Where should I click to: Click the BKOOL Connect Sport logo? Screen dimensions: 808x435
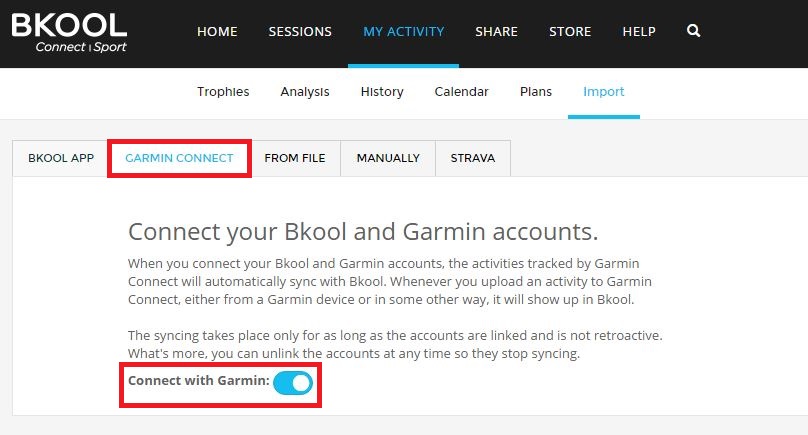[69, 33]
